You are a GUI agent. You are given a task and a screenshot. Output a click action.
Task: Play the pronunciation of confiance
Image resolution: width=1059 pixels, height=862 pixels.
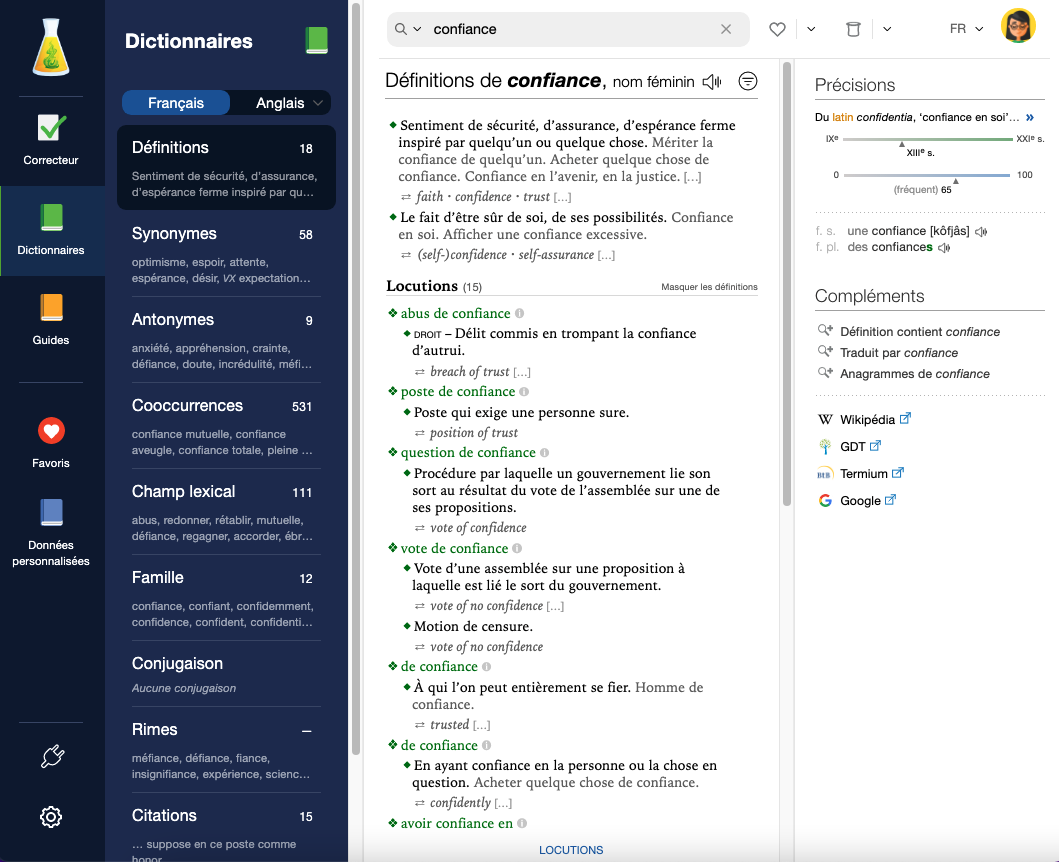pyautogui.click(x=710, y=80)
